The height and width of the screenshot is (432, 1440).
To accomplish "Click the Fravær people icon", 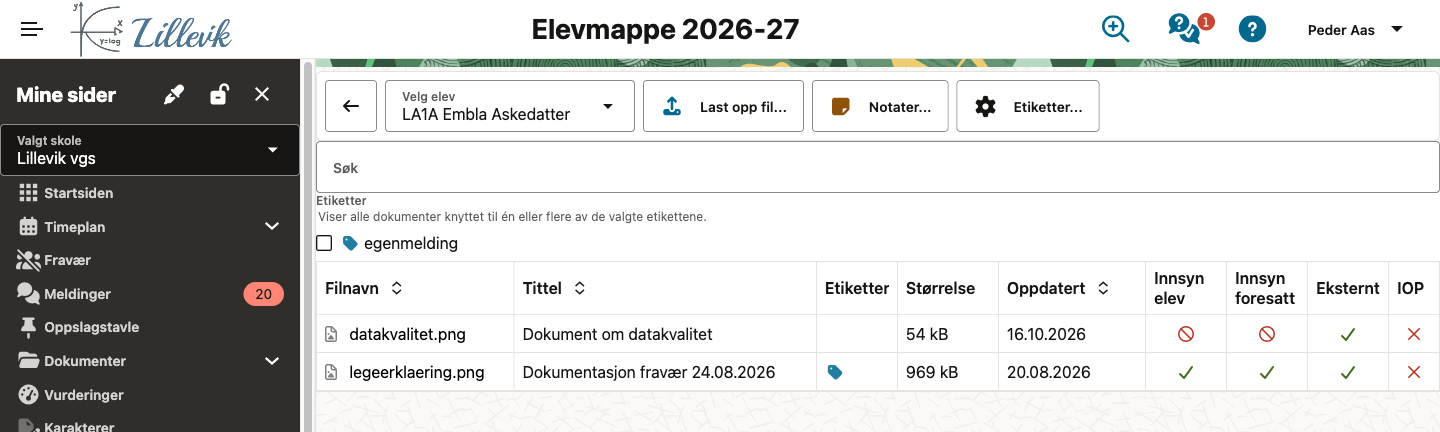I will tap(28, 260).
